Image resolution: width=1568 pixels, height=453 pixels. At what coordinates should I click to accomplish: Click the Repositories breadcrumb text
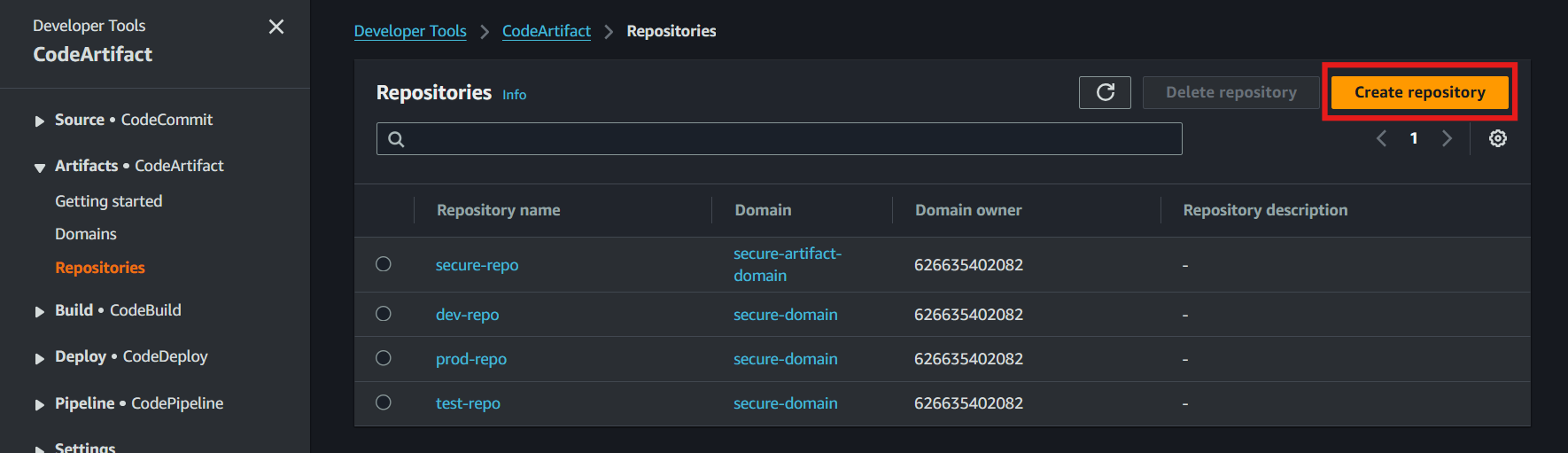coord(671,31)
